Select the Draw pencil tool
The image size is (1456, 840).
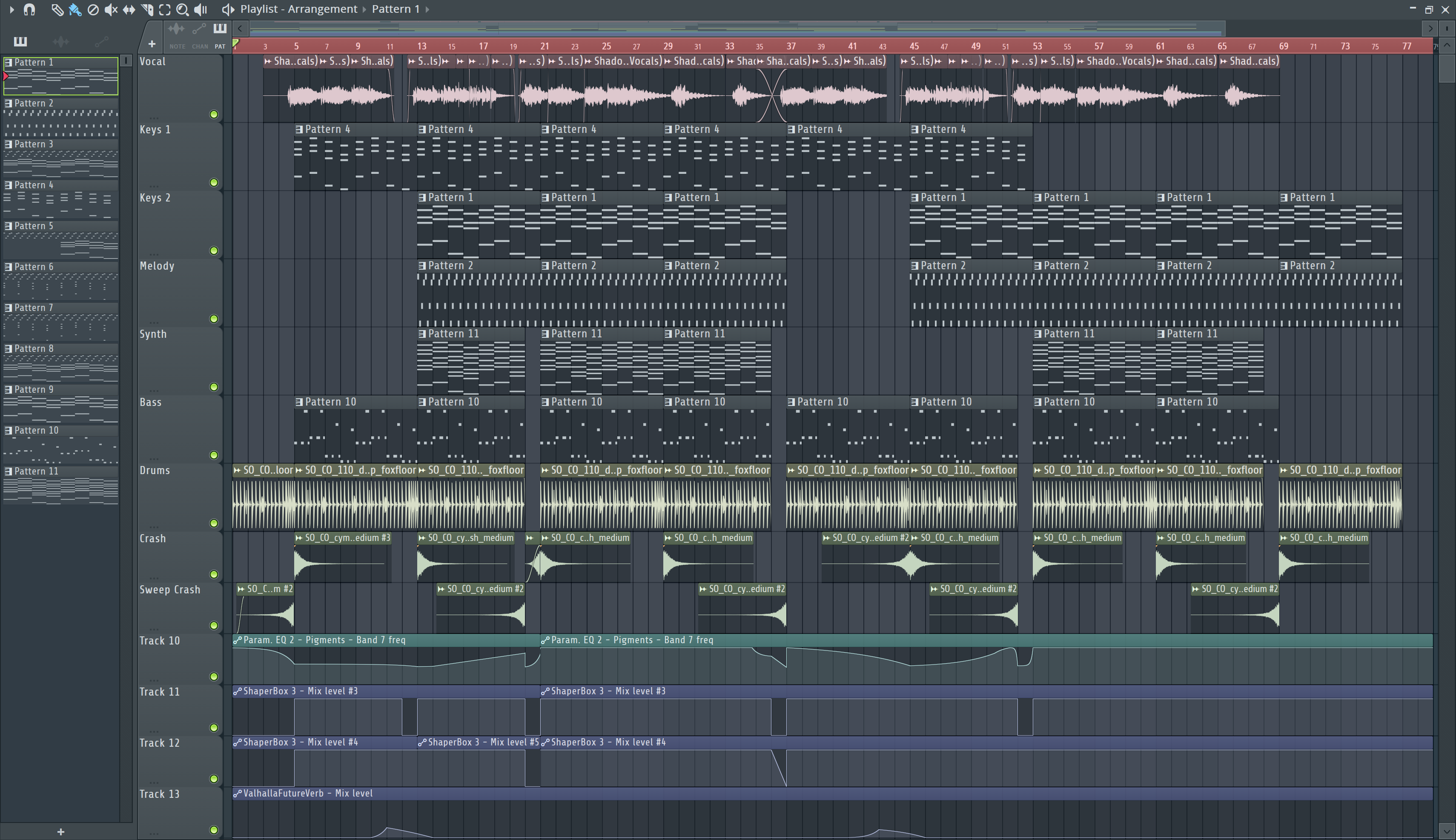click(x=57, y=10)
